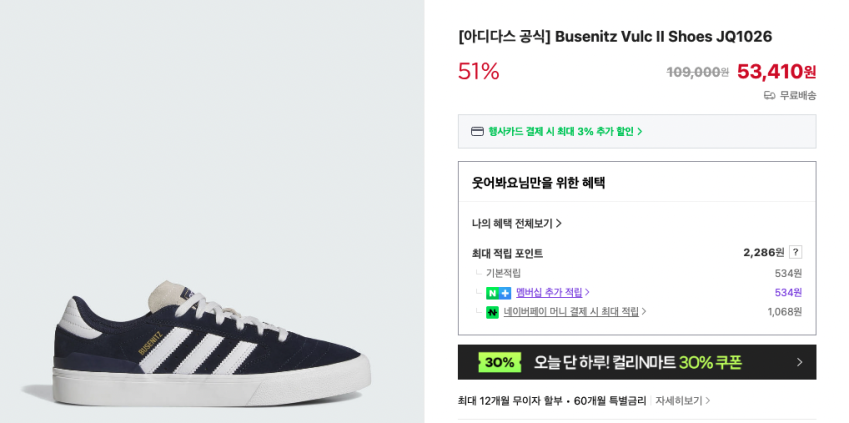This screenshot has width=849, height=423.
Task: Open the points help question mark
Action: (795, 252)
